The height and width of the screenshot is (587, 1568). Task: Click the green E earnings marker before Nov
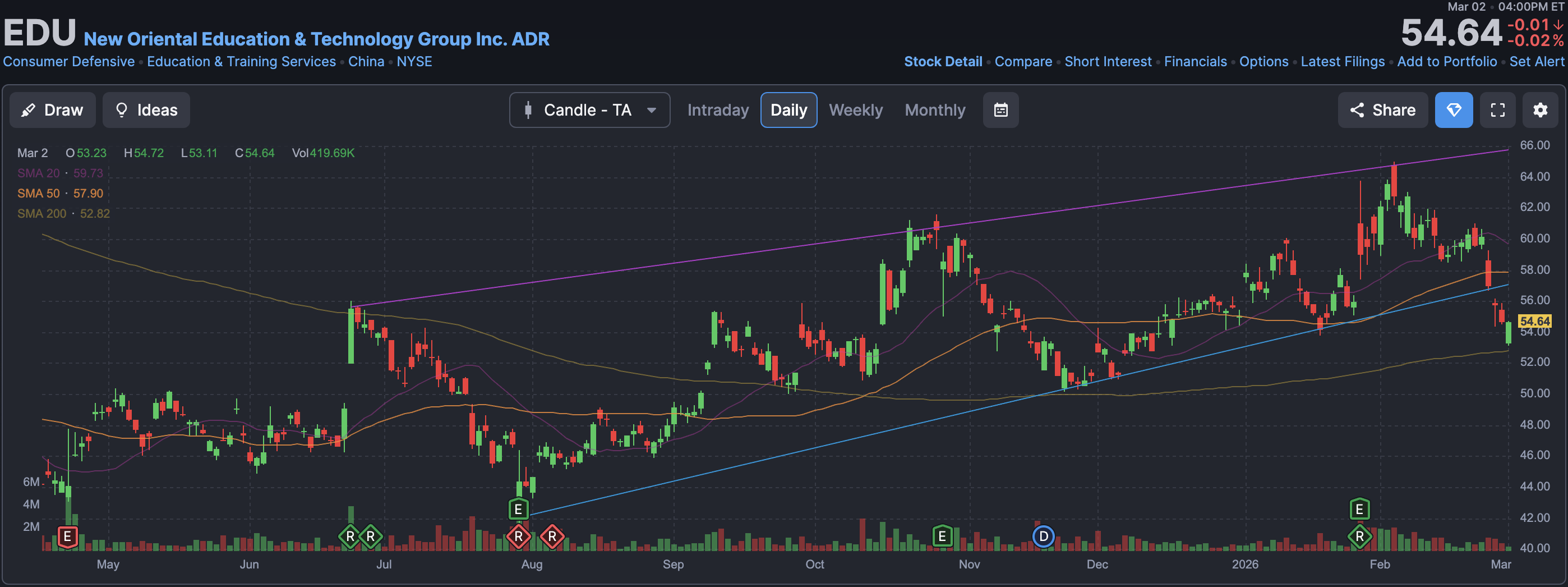pos(942,536)
